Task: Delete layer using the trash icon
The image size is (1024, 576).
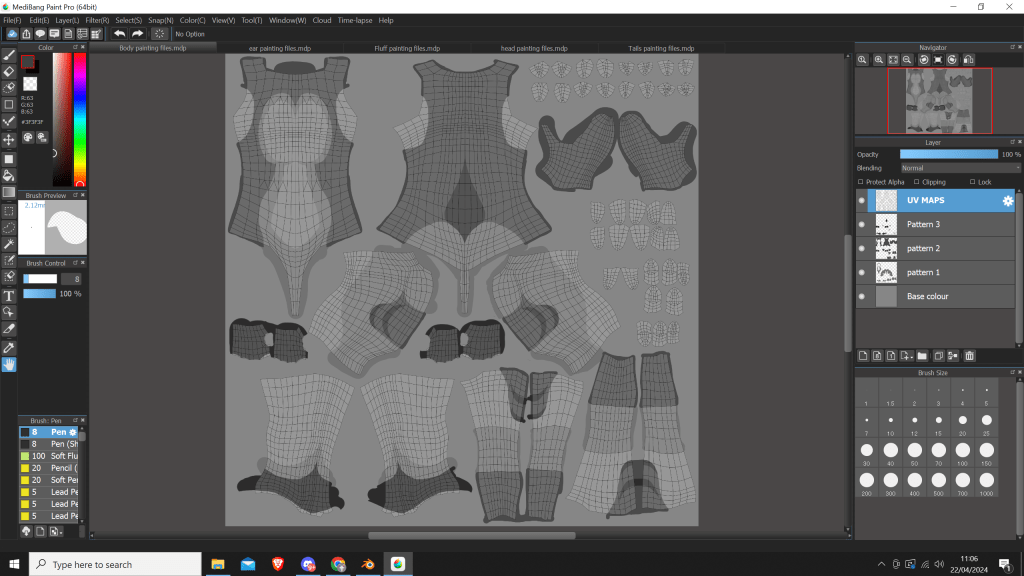Action: tap(969, 356)
